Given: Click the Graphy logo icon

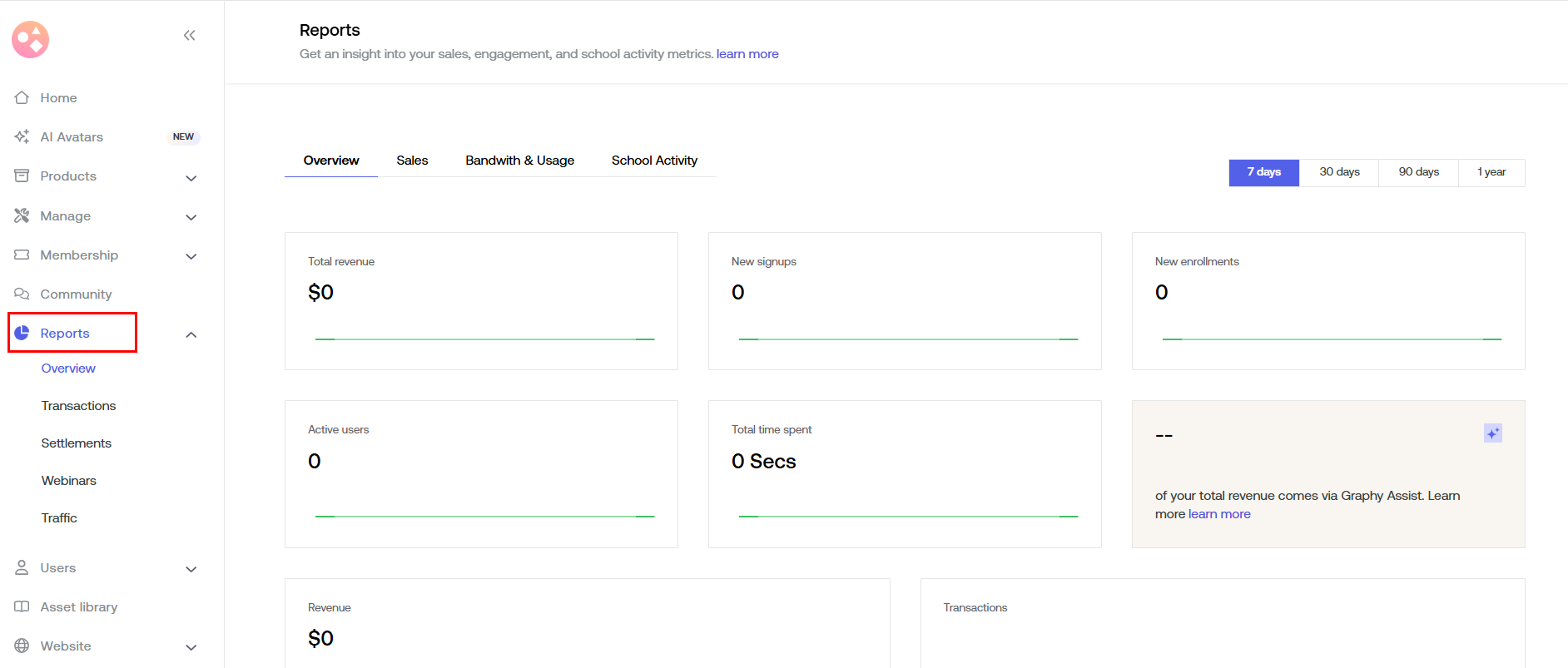Looking at the screenshot, I should point(31,39).
